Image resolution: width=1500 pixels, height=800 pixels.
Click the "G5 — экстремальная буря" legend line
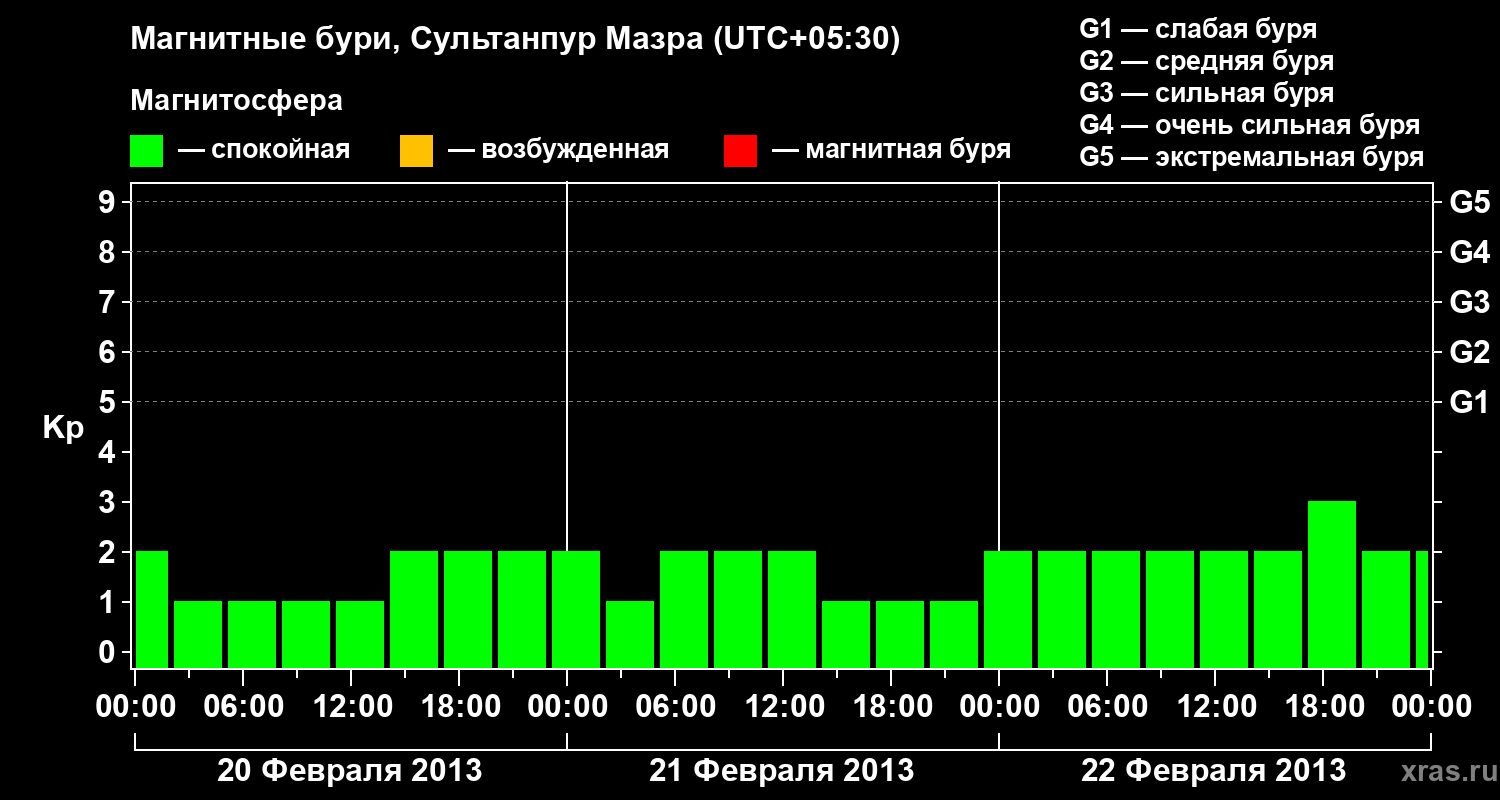click(1251, 157)
